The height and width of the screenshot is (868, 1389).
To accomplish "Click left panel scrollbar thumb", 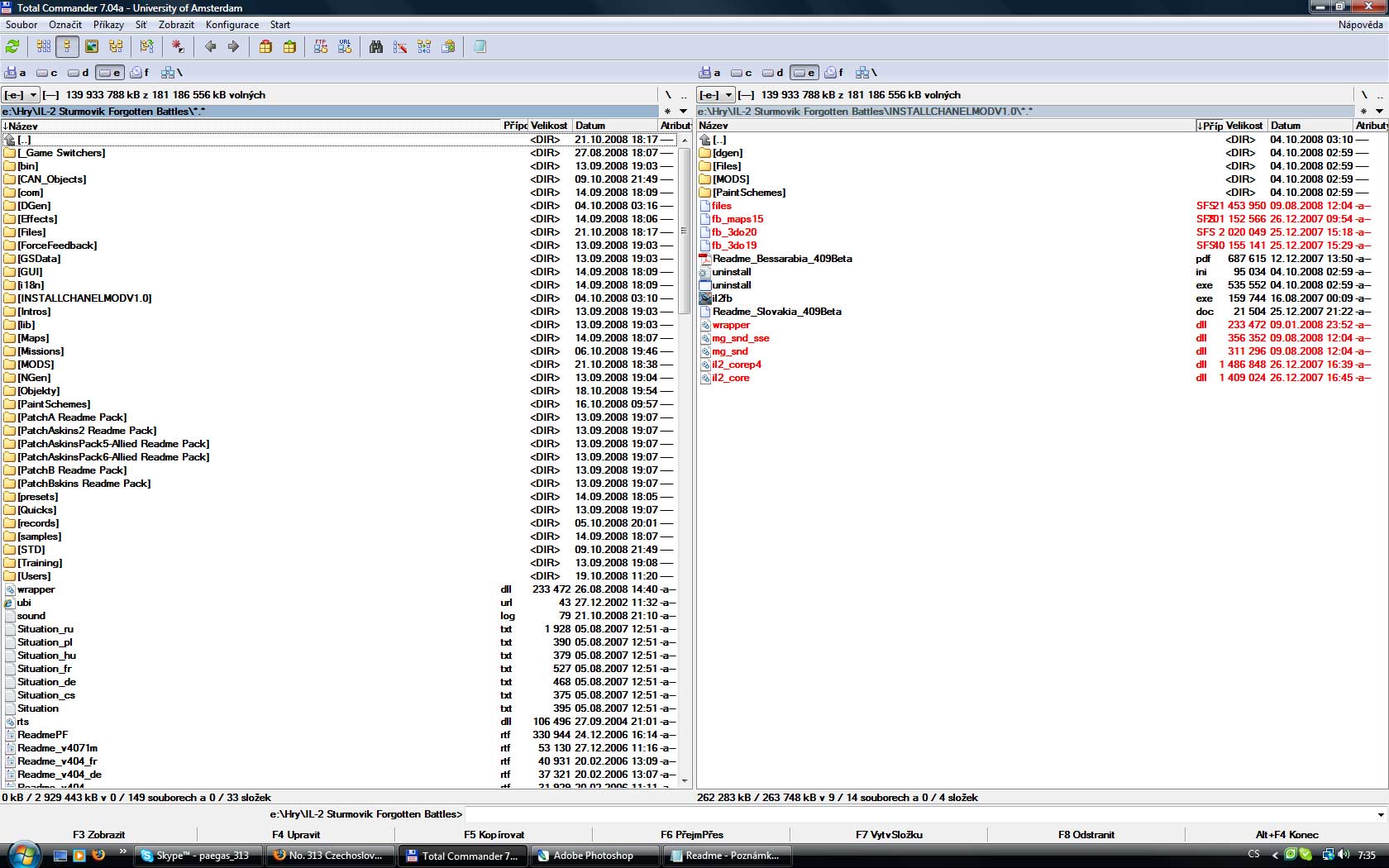I will coord(684,231).
